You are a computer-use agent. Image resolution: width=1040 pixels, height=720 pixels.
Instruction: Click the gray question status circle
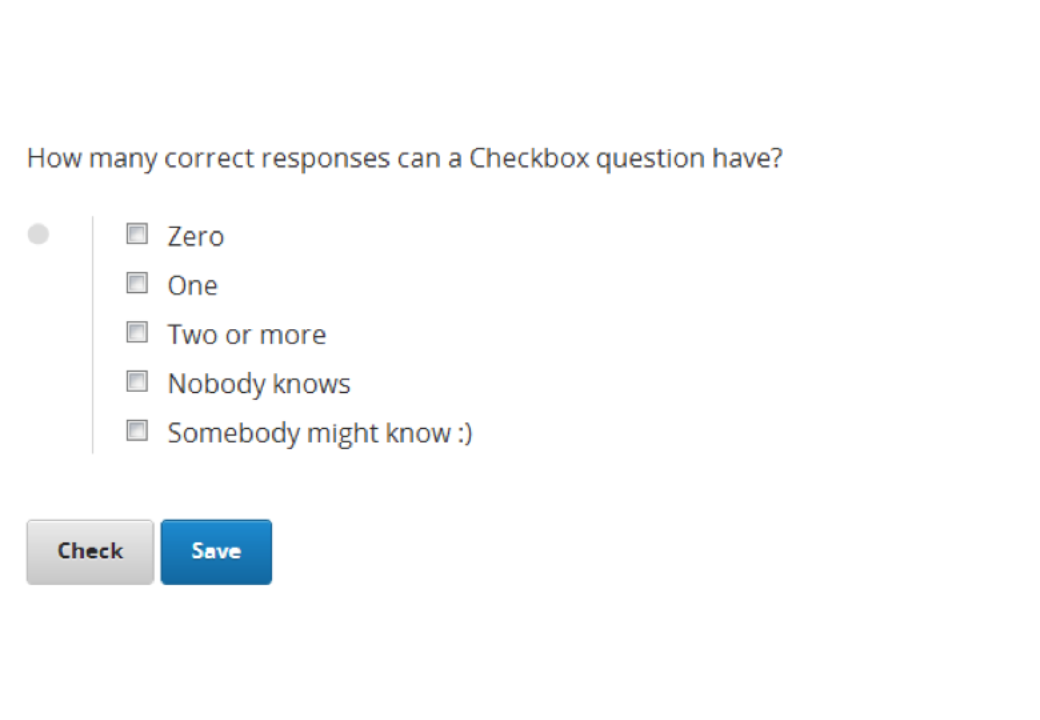(38, 235)
